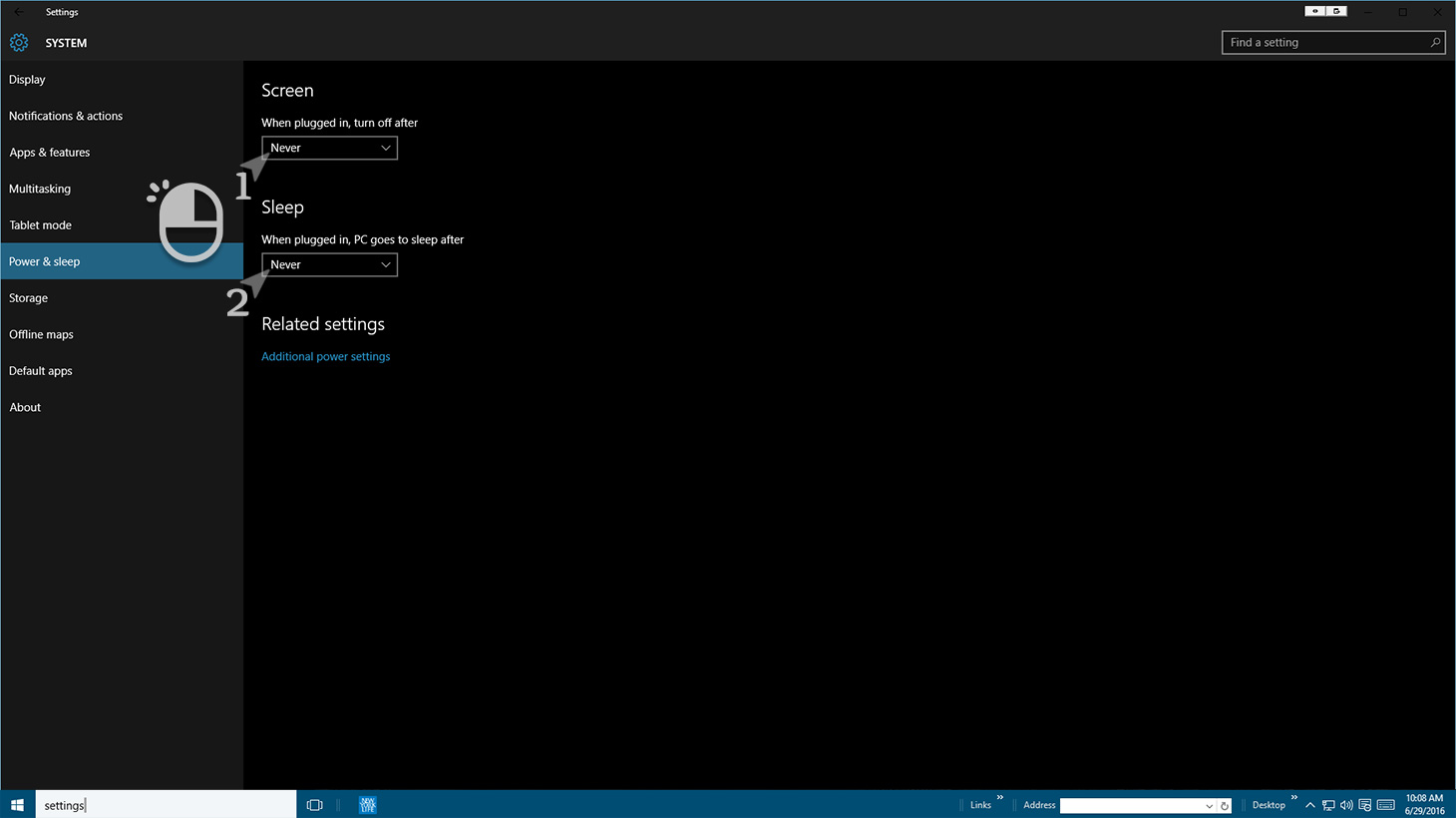
Task: Click the System gear icon
Action: click(19, 43)
